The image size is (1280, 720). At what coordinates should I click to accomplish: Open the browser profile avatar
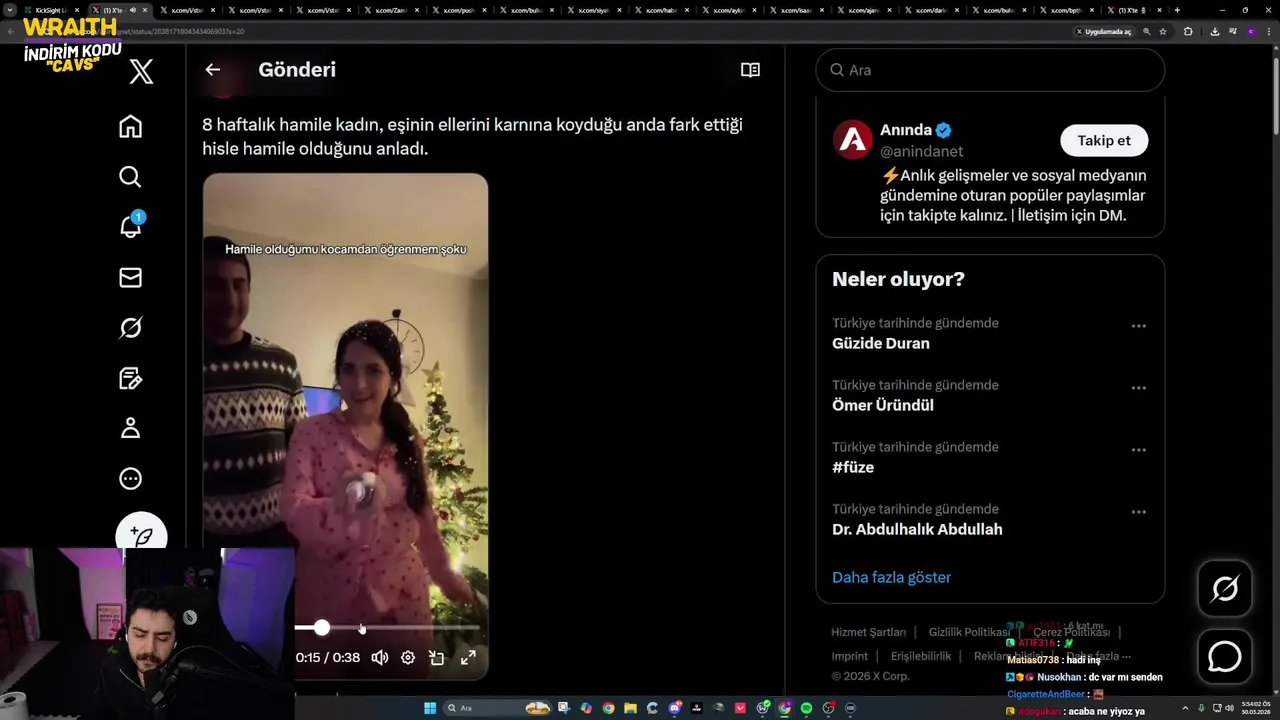(1251, 31)
